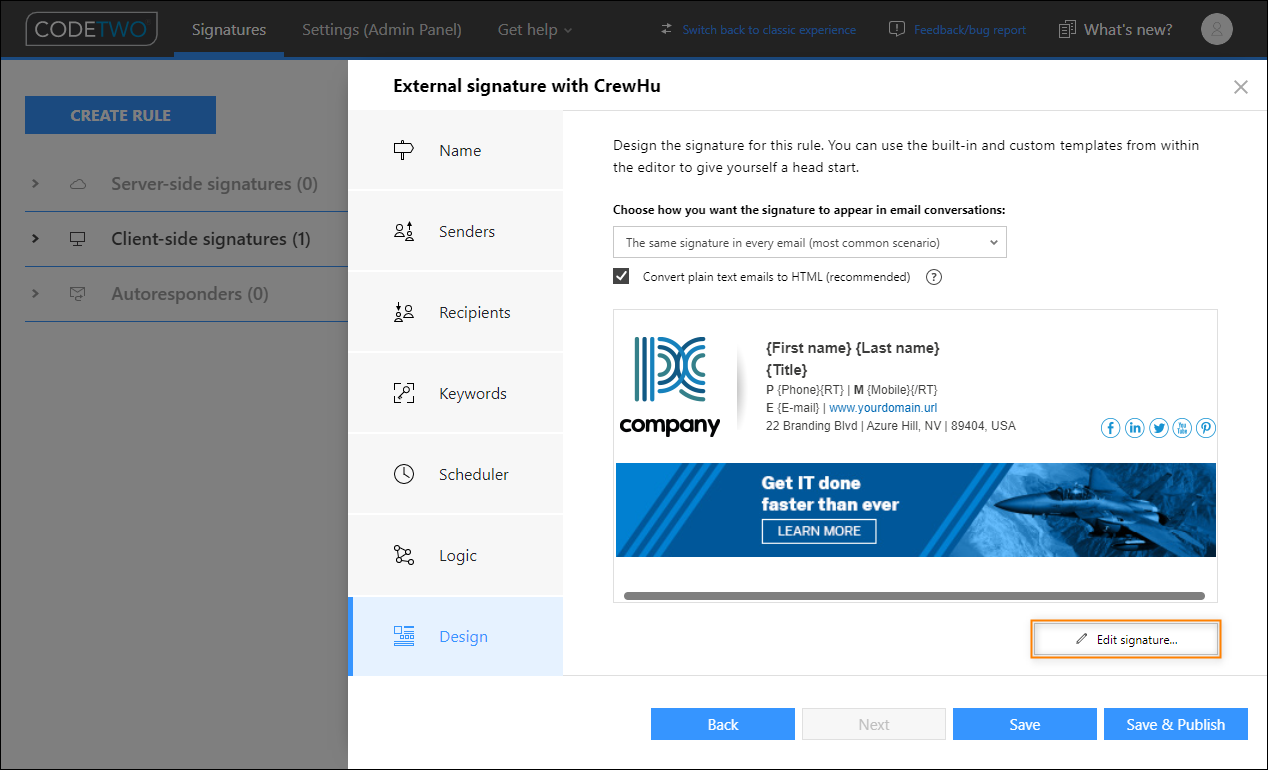The height and width of the screenshot is (770, 1268).
Task: Go to the Scheduler step
Action: pos(456,474)
